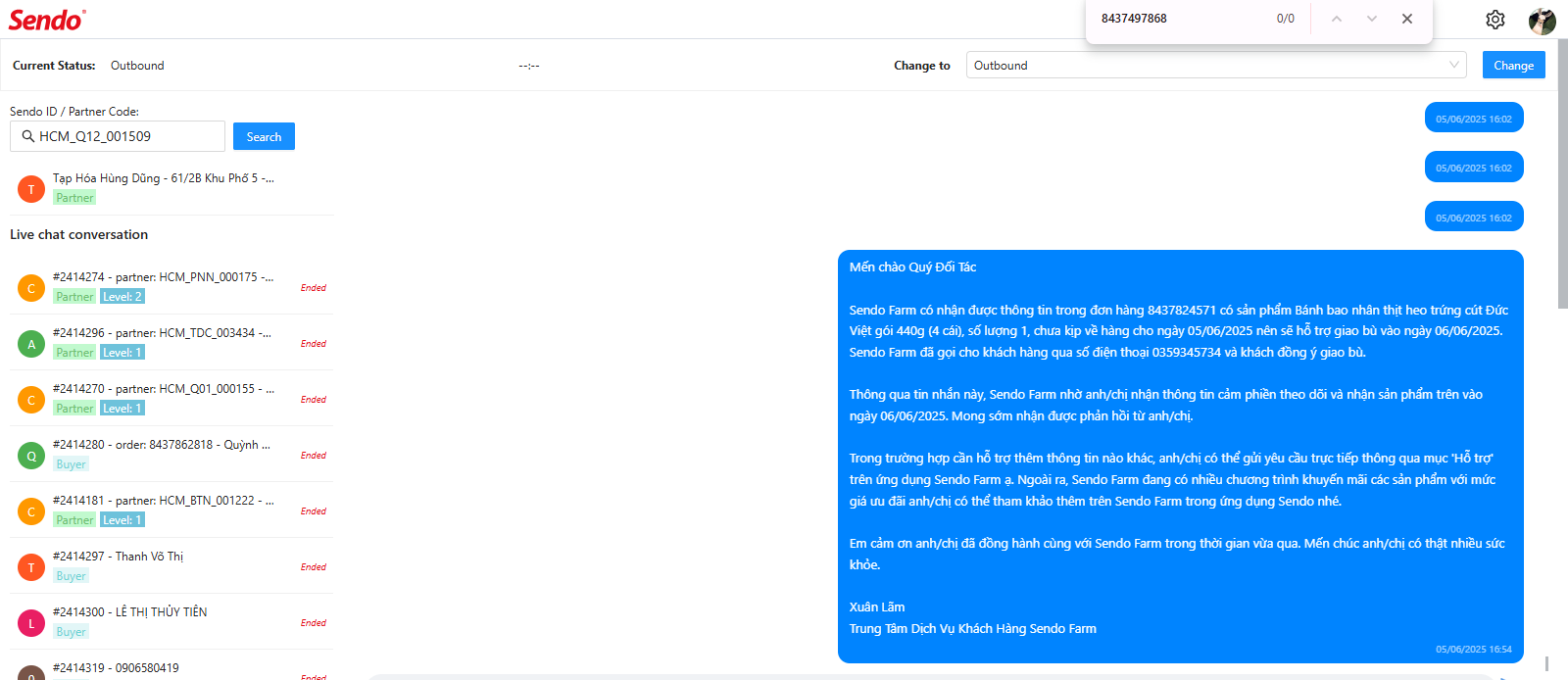Open conversation #2414296 partner HCM_TDC_003434
The width and height of the screenshot is (1568, 680).
coord(171,343)
